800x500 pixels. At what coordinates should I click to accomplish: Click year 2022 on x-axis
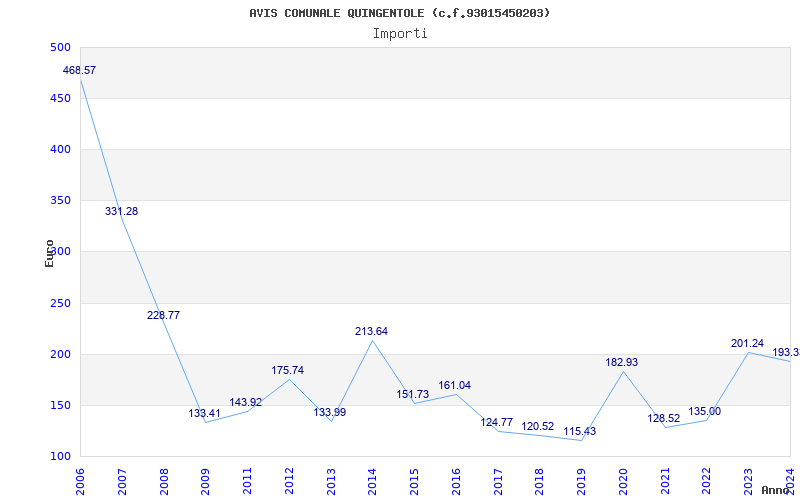tap(707, 482)
